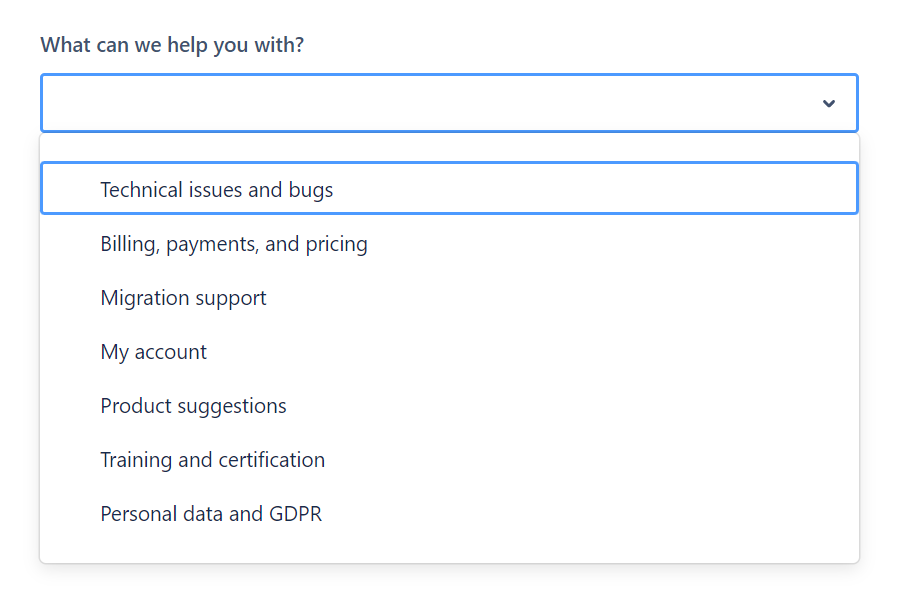This screenshot has height=610, width=904.
Task: Pick the option for migration help
Action: [x=183, y=298]
